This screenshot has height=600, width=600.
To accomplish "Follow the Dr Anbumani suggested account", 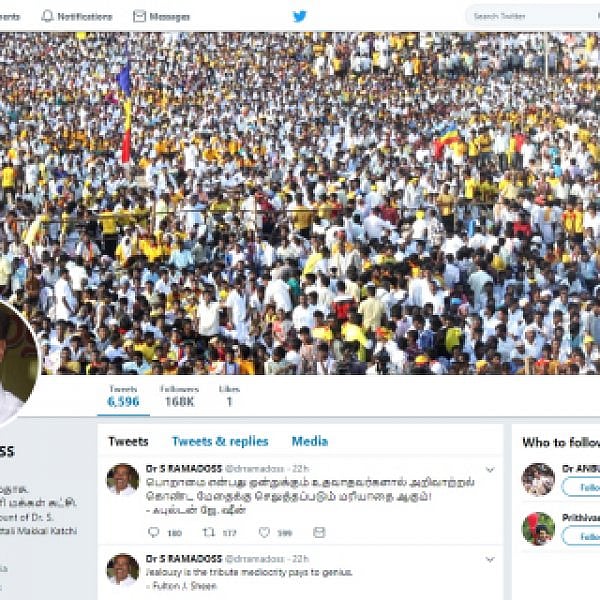I will (x=581, y=487).
